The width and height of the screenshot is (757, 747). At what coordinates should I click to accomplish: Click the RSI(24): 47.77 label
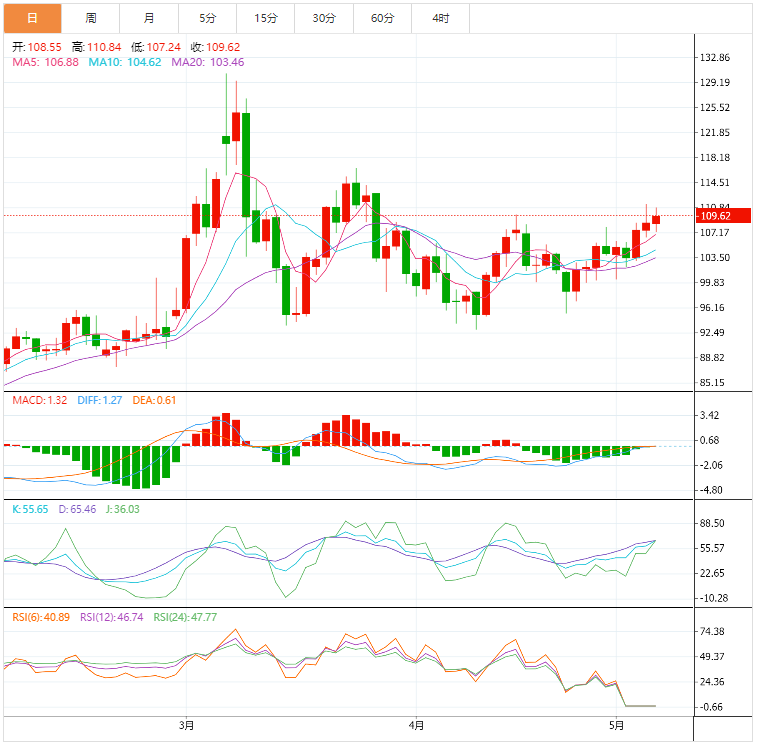pos(185,618)
